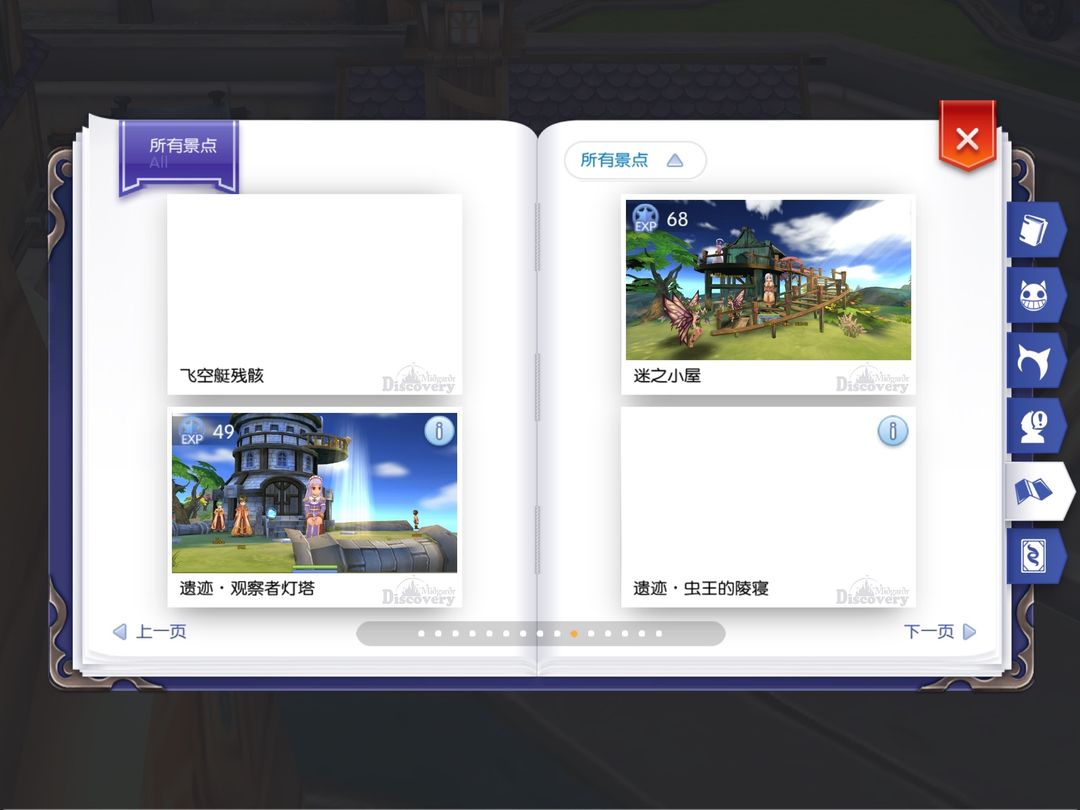Tap the EXP 49 badge on 观察者灯塔
Image resolution: width=1080 pixels, height=810 pixels.
[207, 432]
